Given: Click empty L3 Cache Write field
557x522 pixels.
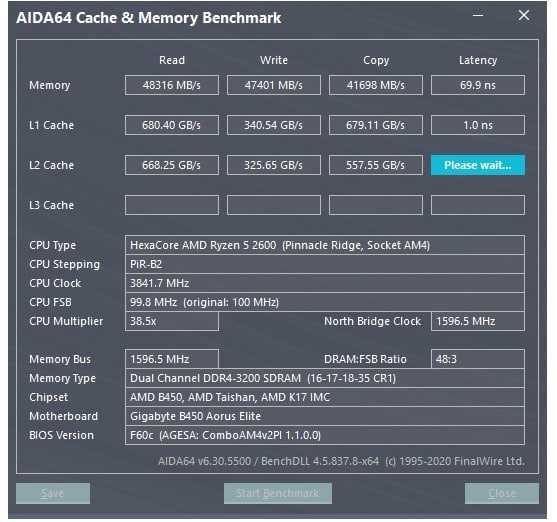Looking at the screenshot, I should pyautogui.click(x=274, y=205).
